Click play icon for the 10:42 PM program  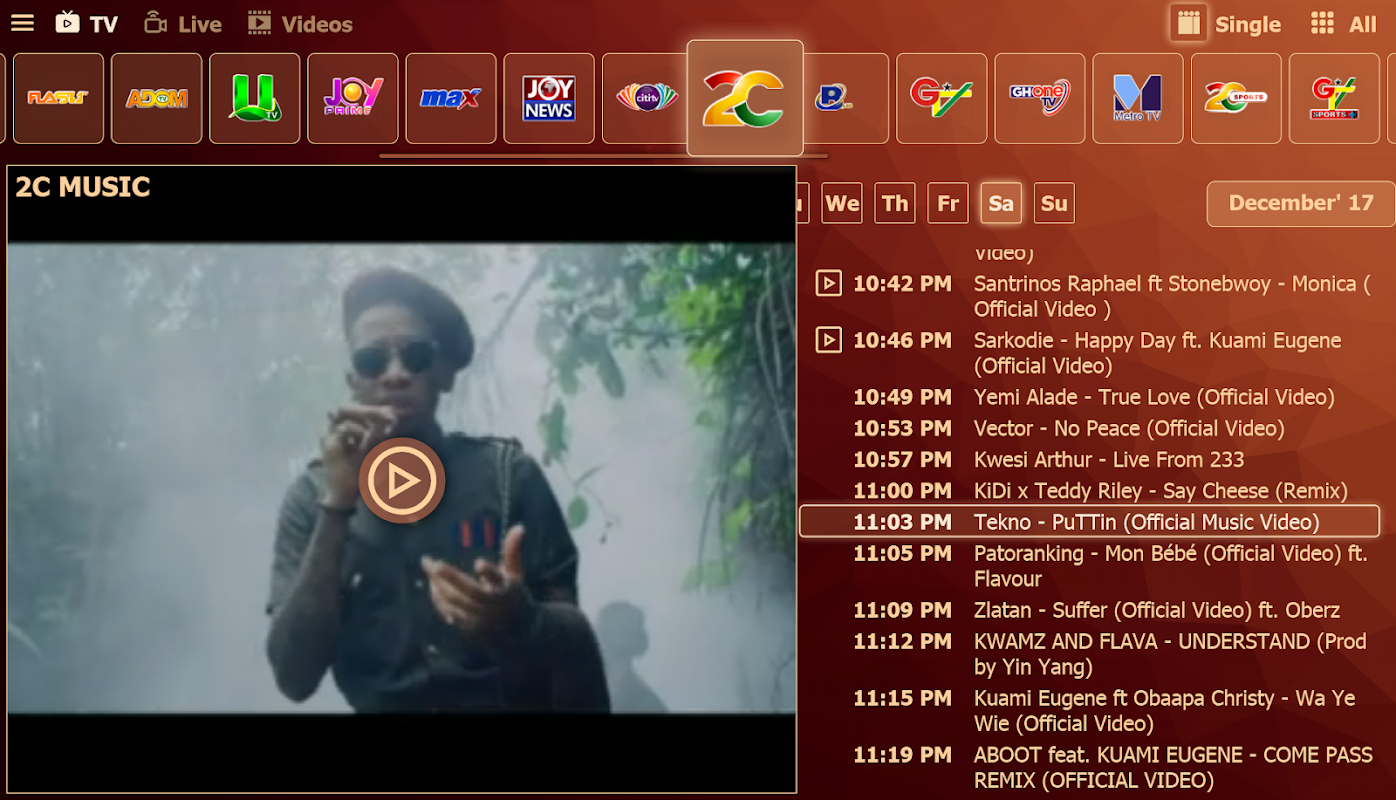828,283
